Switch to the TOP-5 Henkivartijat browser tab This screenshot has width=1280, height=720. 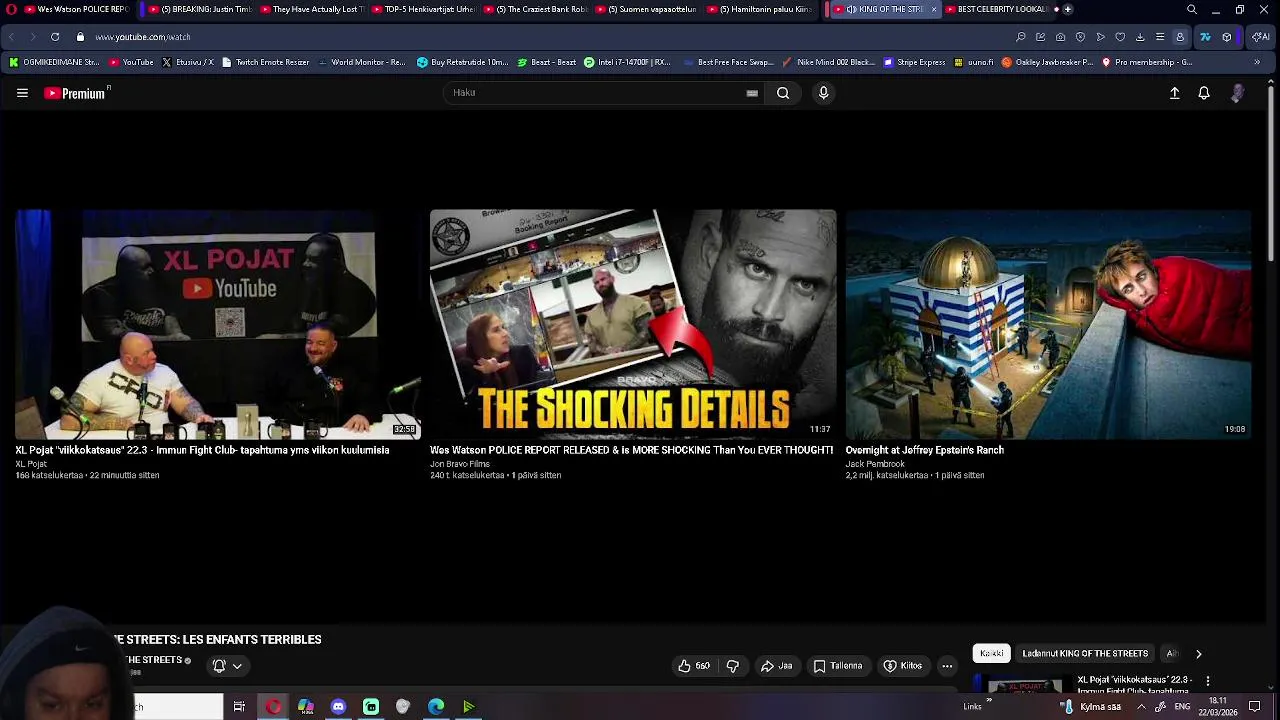422,9
